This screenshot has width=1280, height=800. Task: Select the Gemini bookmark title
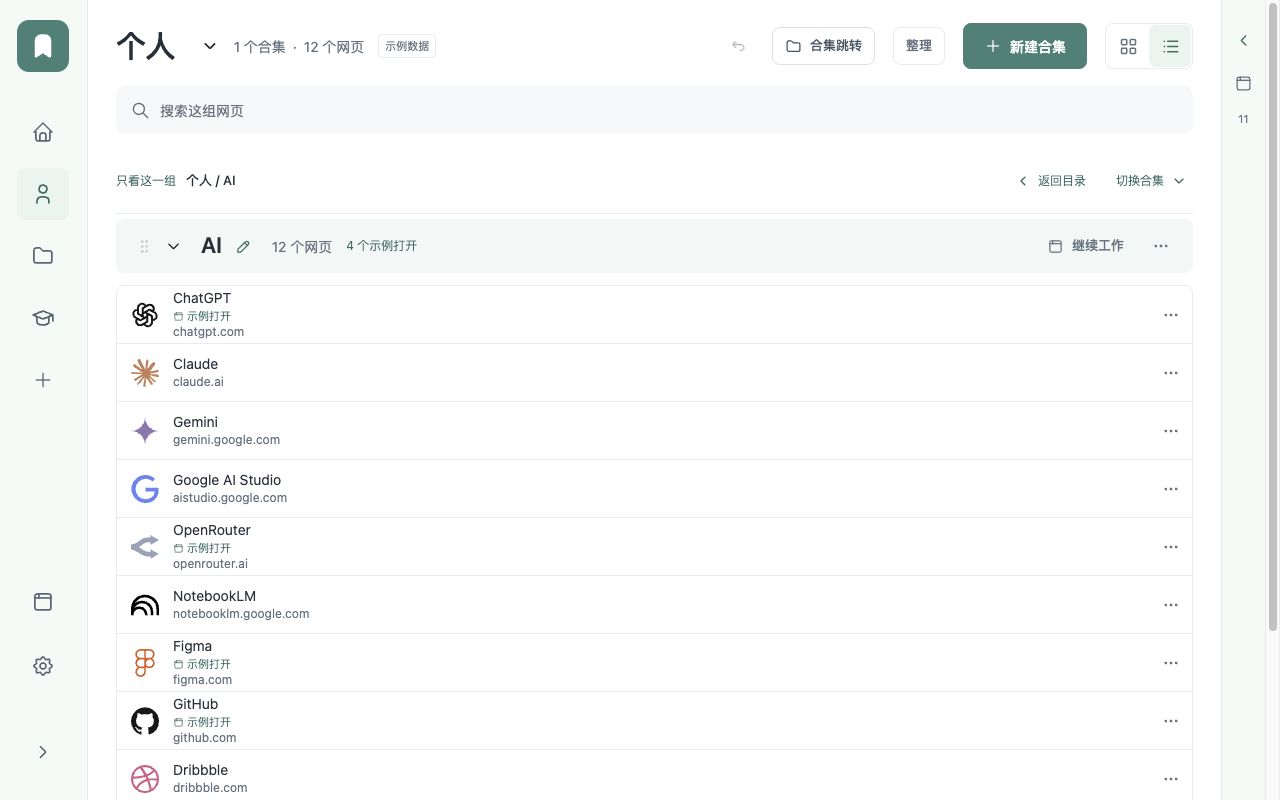[195, 422]
